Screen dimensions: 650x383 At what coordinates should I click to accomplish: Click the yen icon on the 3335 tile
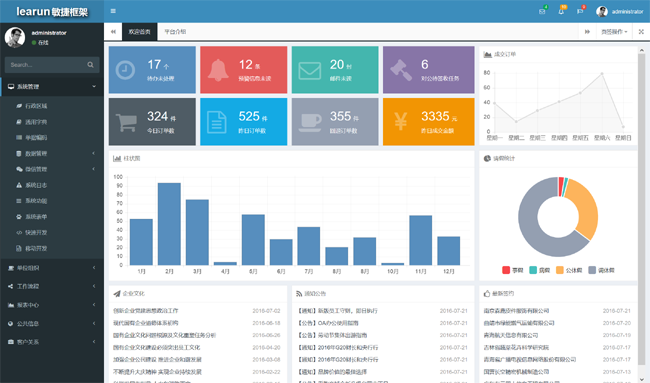(400, 122)
